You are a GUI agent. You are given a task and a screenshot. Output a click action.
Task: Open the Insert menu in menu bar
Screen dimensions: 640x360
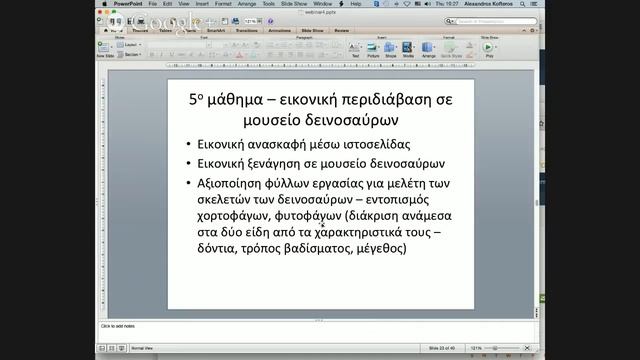(202, 4)
